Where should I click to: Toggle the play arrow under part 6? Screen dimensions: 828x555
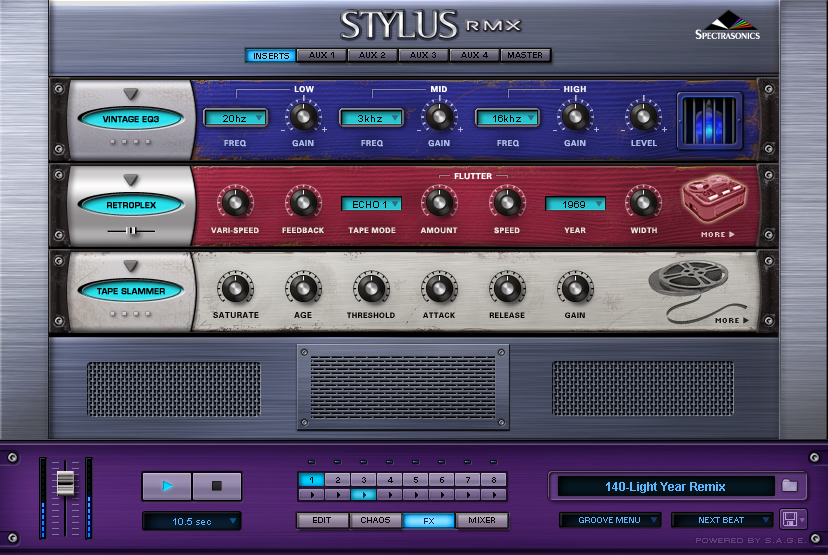[x=442, y=495]
